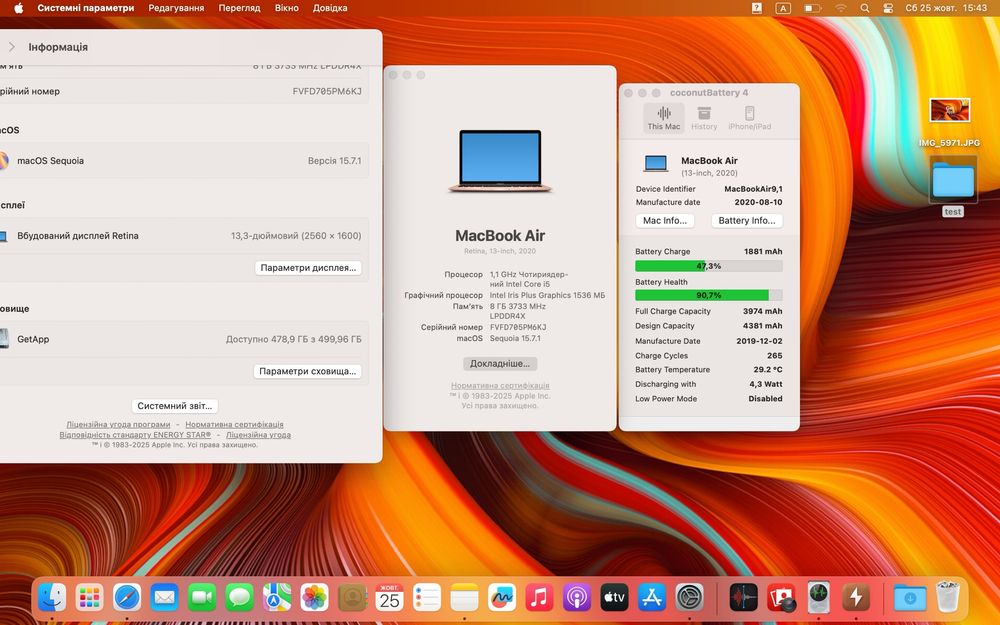The width and height of the screenshot is (1000, 625).
Task: Open Reminders from the Dock
Action: (427, 598)
